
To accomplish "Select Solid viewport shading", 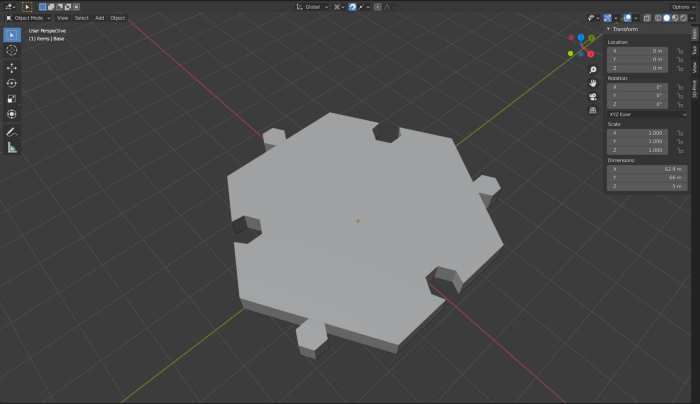I will coord(667,18).
